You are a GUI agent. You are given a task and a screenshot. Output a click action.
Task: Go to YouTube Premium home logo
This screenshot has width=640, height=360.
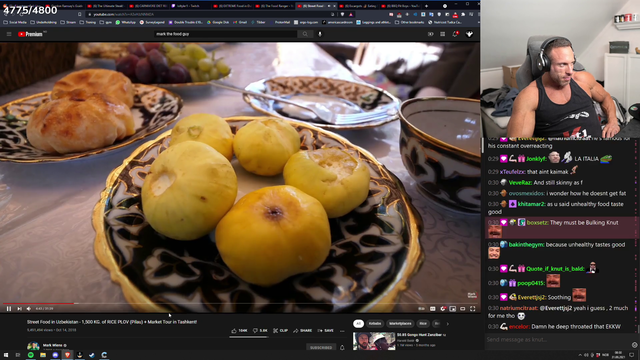30,34
